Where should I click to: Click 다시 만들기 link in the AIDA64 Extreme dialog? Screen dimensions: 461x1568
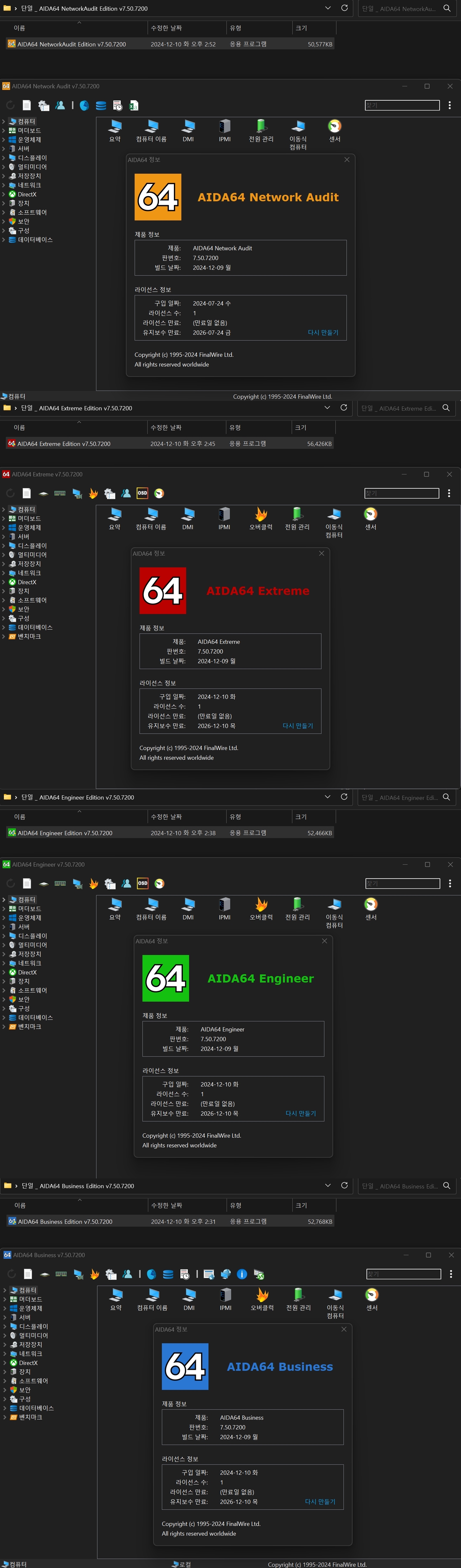(298, 726)
